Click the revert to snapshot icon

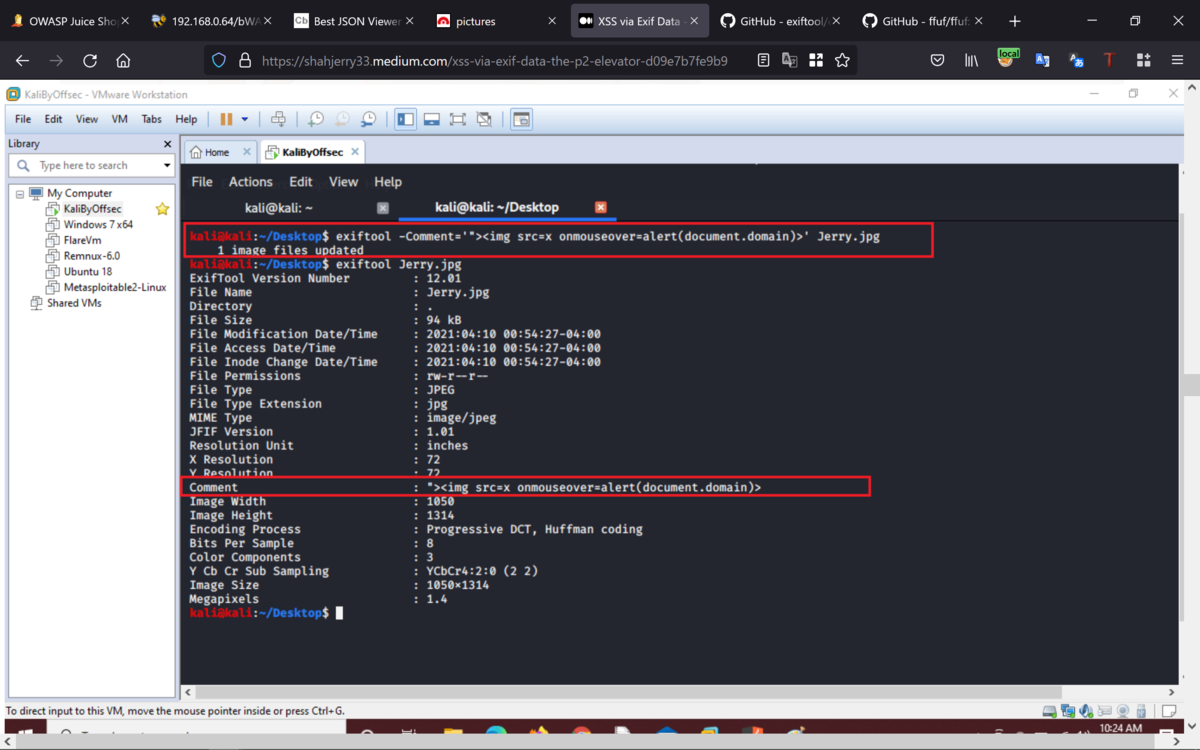(x=342, y=119)
